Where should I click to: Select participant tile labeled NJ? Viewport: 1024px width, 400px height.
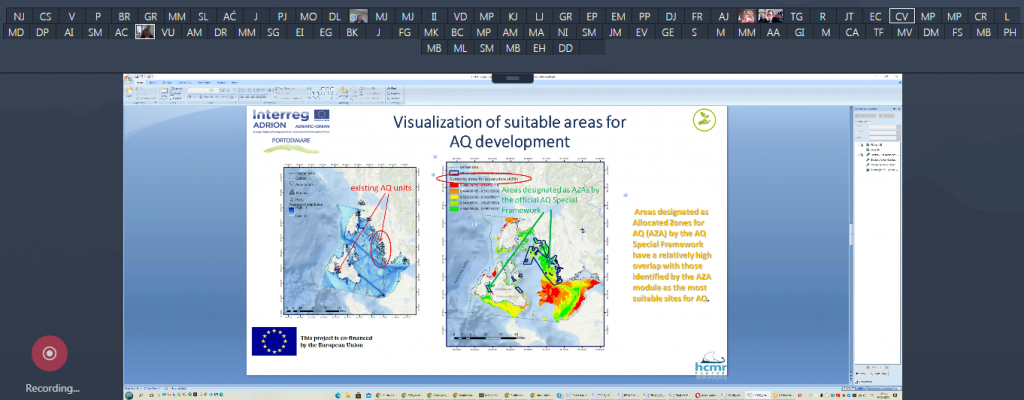[18, 17]
